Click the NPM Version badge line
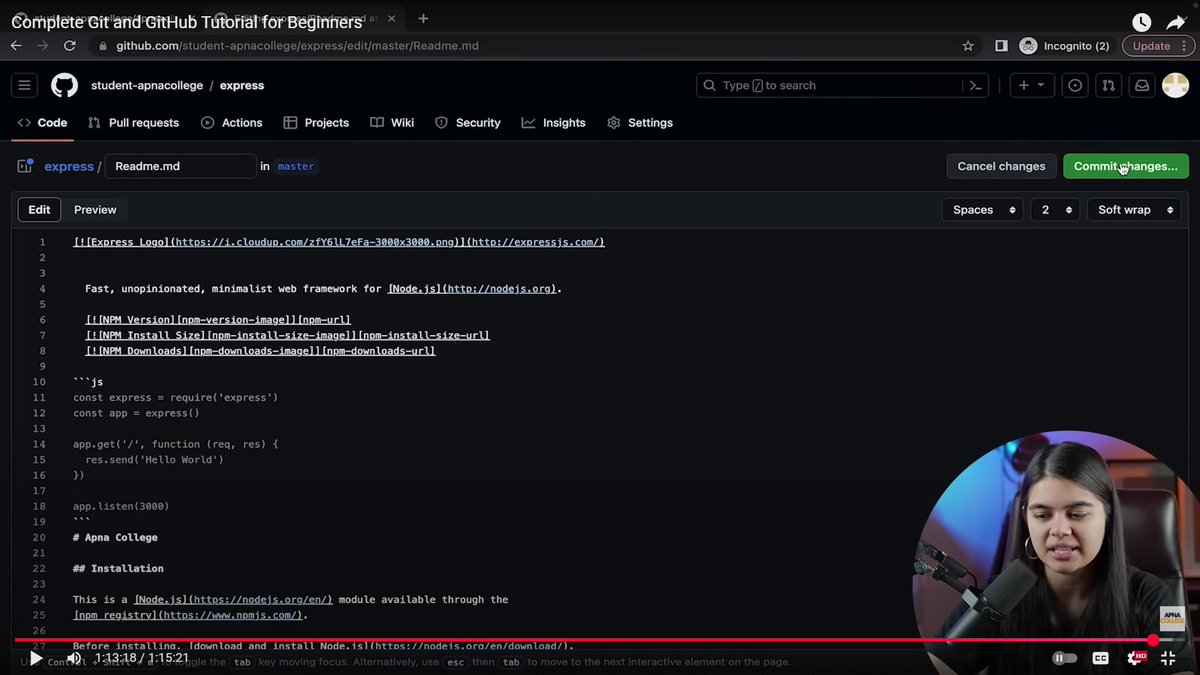 point(218,320)
